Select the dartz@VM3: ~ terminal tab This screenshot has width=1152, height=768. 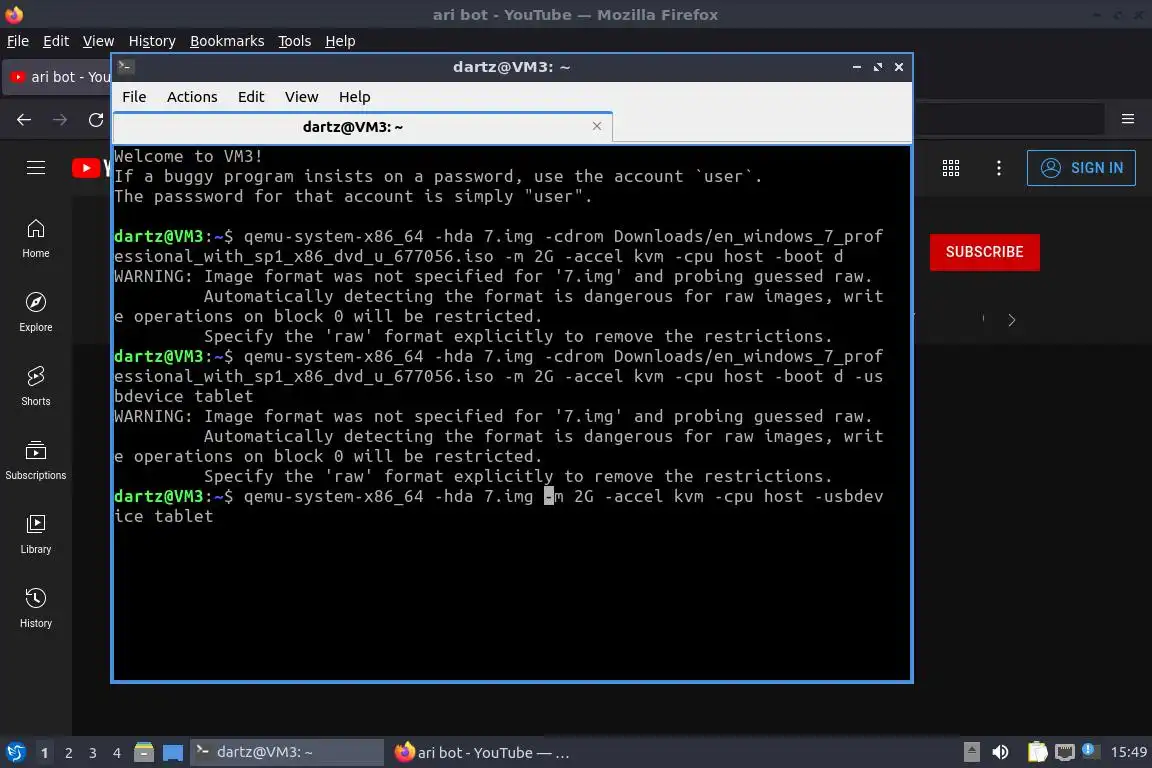click(363, 127)
